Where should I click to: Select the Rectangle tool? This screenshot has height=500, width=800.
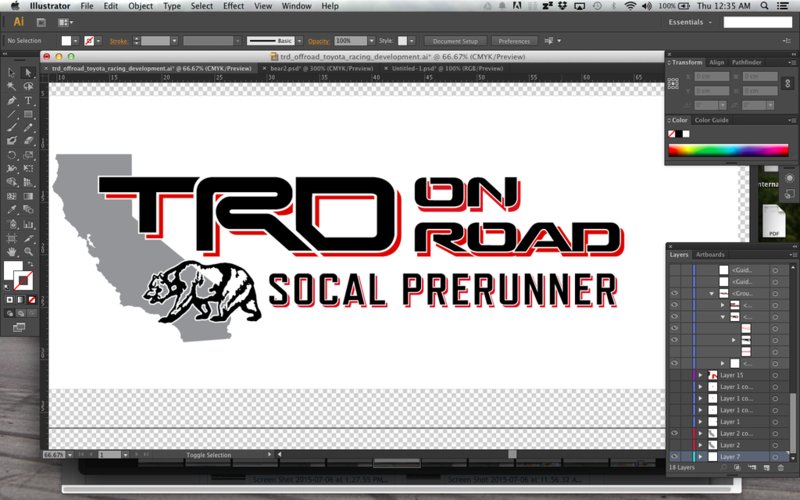28,114
